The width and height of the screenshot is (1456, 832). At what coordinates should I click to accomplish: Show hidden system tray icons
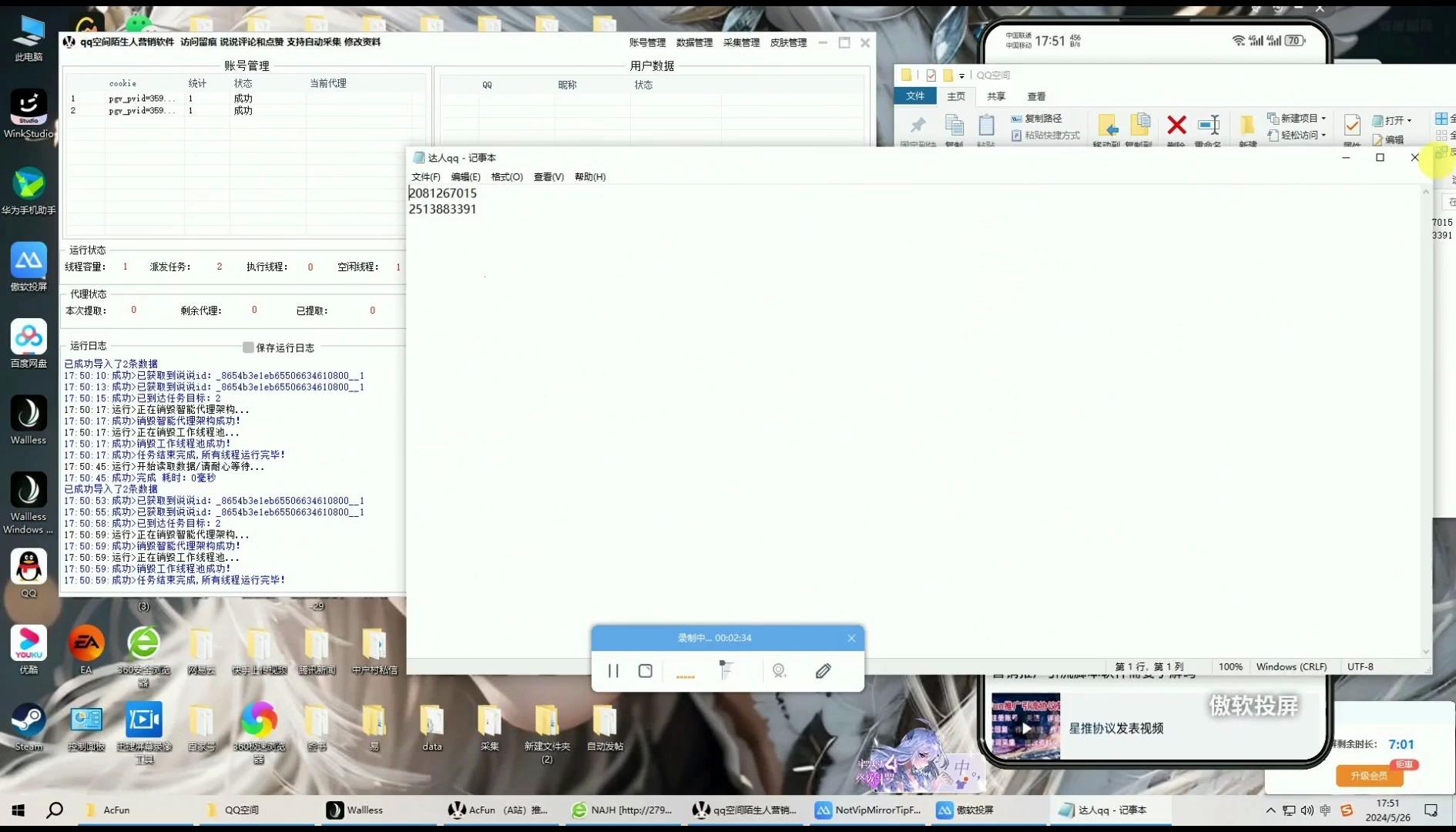[1270, 810]
